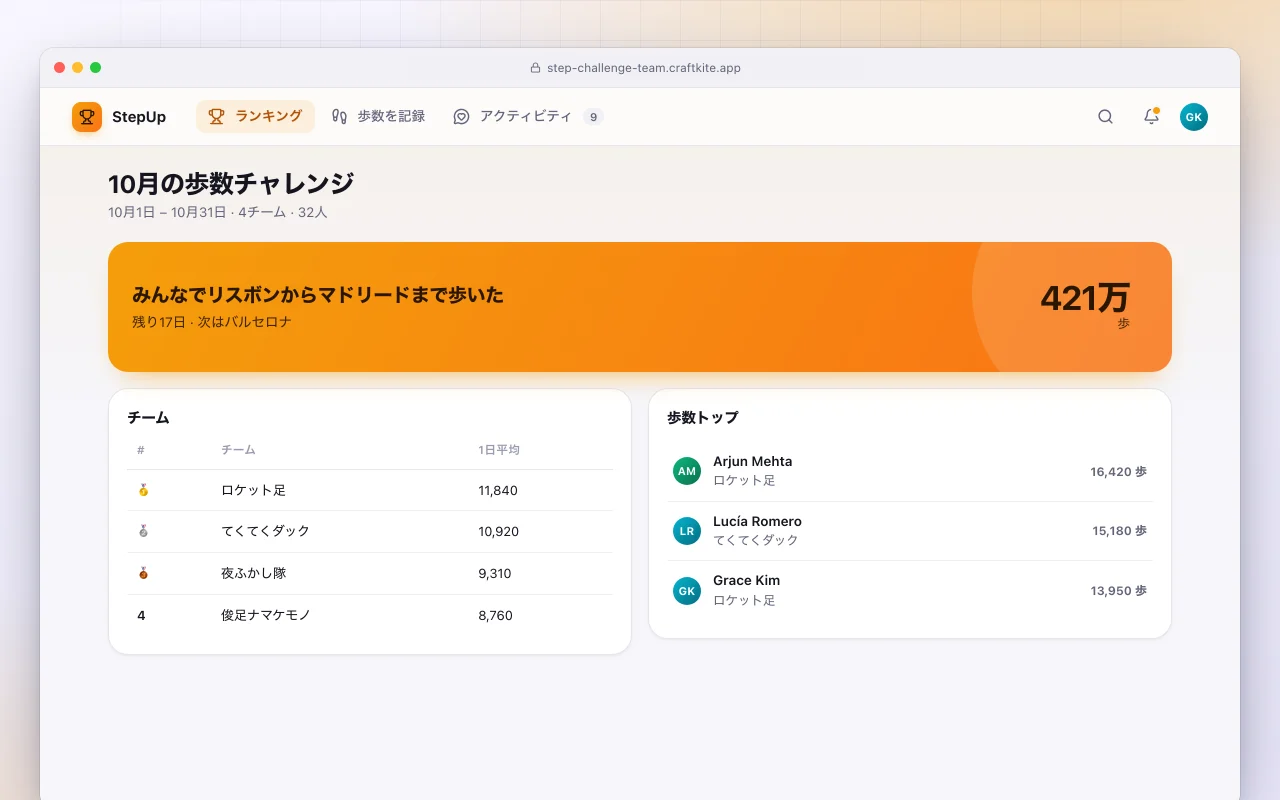Click the lock icon in the address bar

[x=535, y=68]
